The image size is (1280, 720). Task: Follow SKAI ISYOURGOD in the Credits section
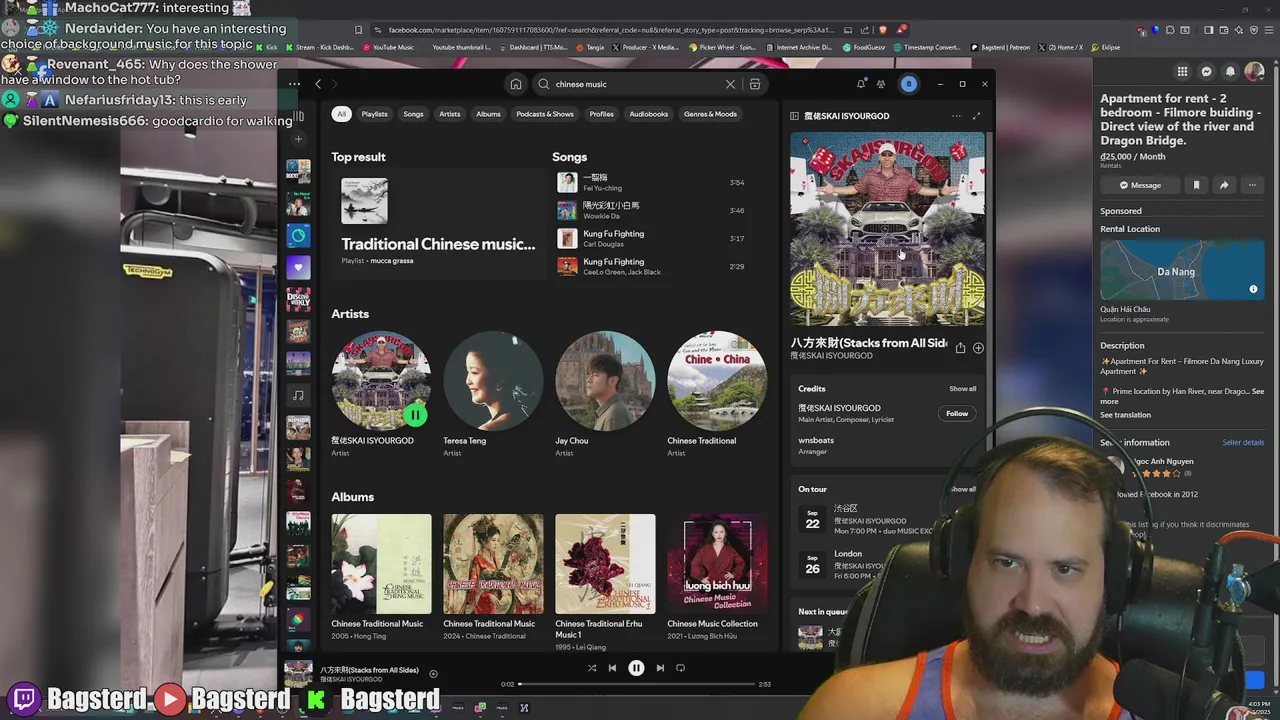(957, 413)
